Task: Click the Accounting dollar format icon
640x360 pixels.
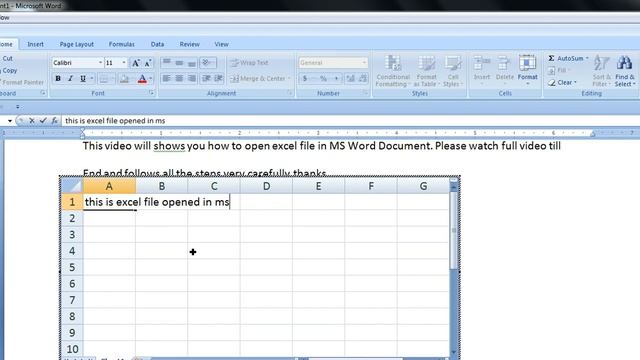Action: pos(304,78)
